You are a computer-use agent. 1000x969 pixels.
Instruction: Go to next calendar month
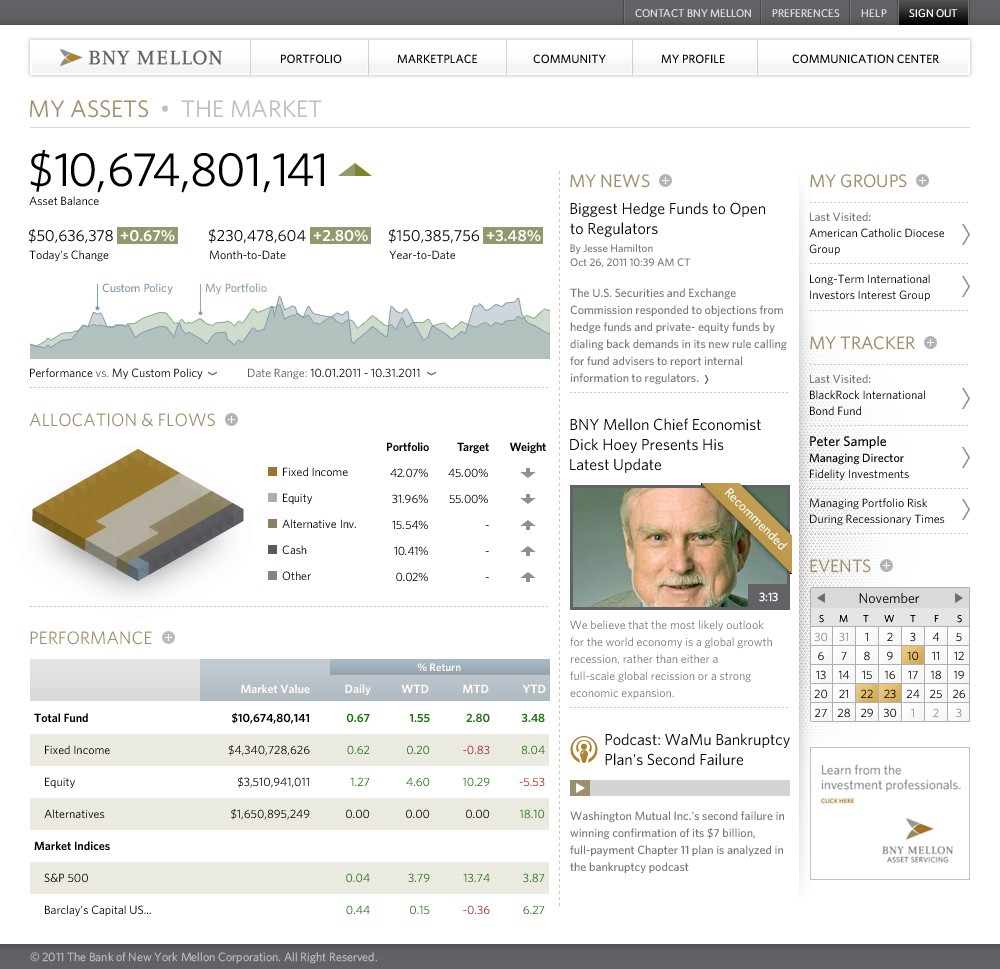click(x=958, y=598)
